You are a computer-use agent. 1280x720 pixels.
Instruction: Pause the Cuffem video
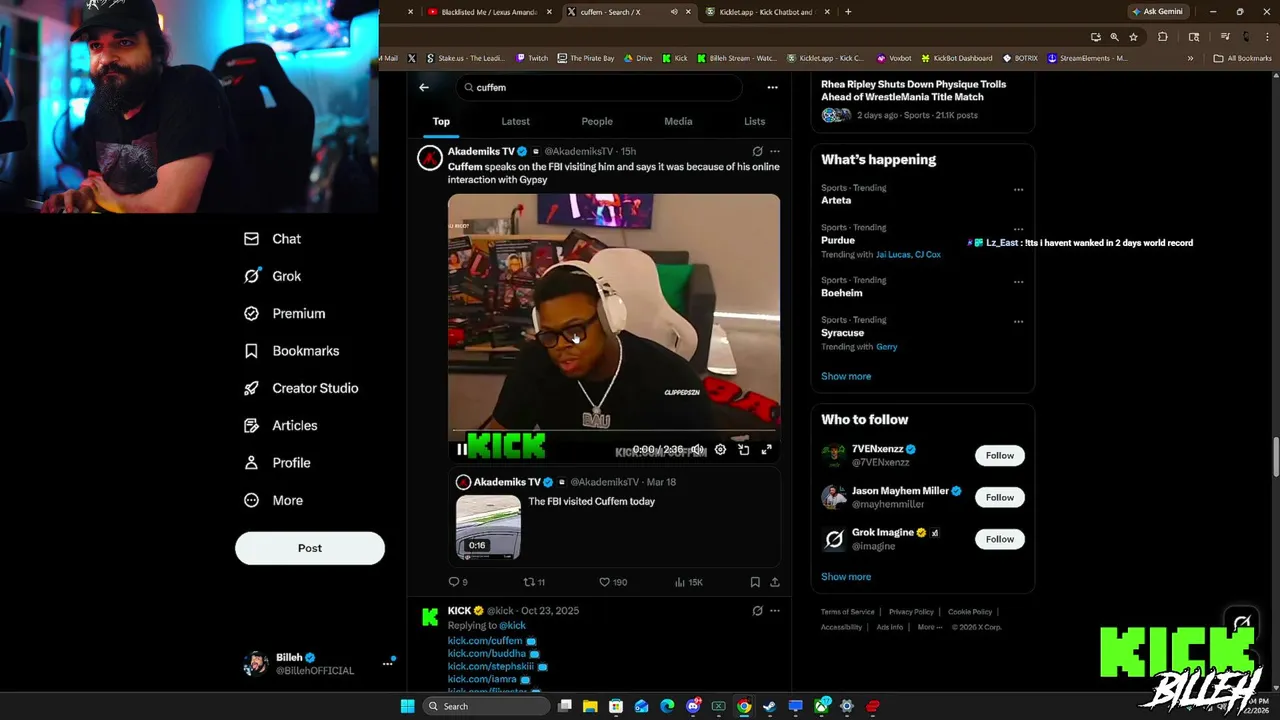[x=461, y=450]
